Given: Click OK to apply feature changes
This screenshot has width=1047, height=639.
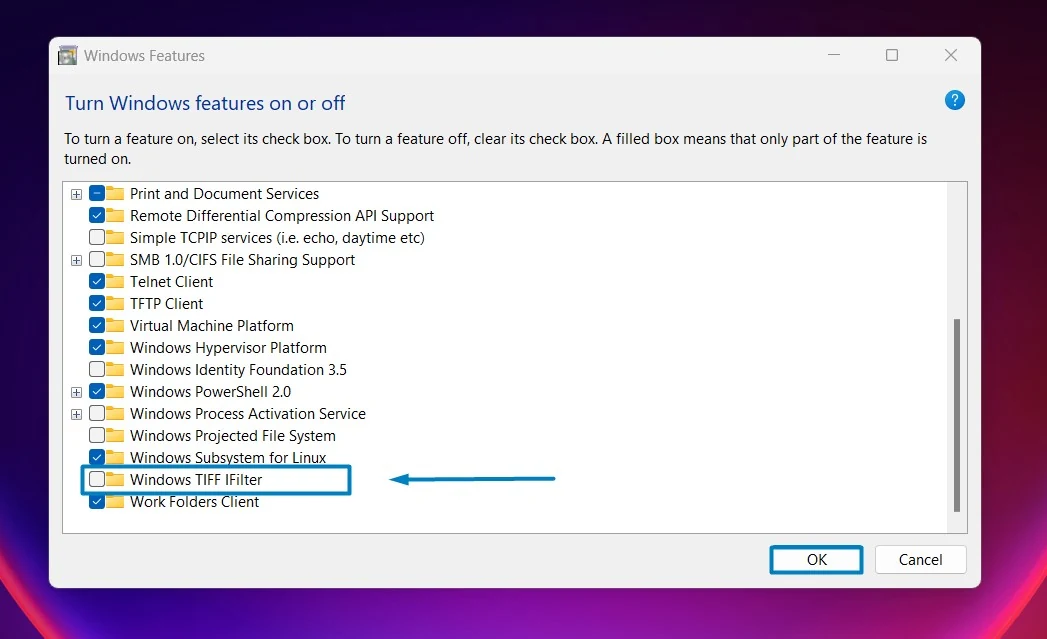Looking at the screenshot, I should 816,560.
